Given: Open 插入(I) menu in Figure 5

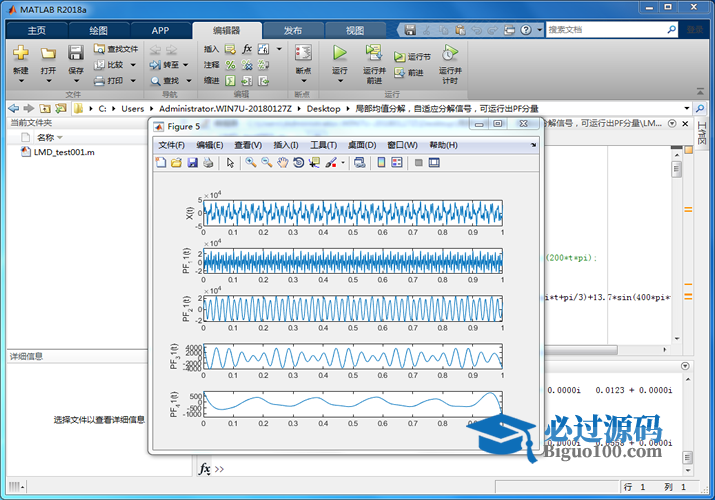Looking at the screenshot, I should click(285, 145).
